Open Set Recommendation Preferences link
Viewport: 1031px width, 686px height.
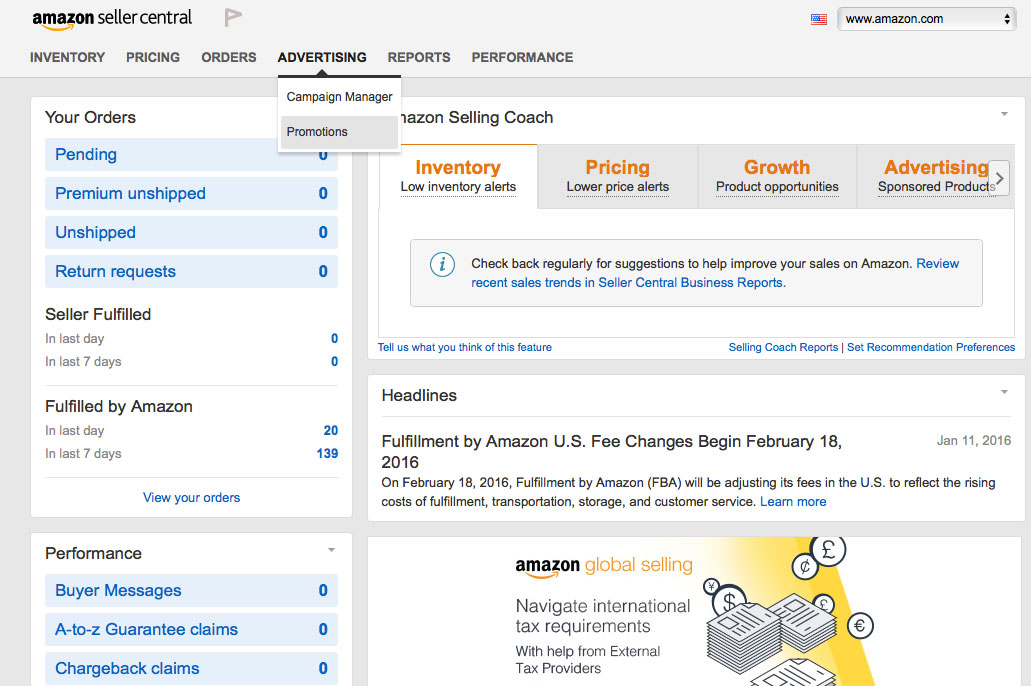930,347
